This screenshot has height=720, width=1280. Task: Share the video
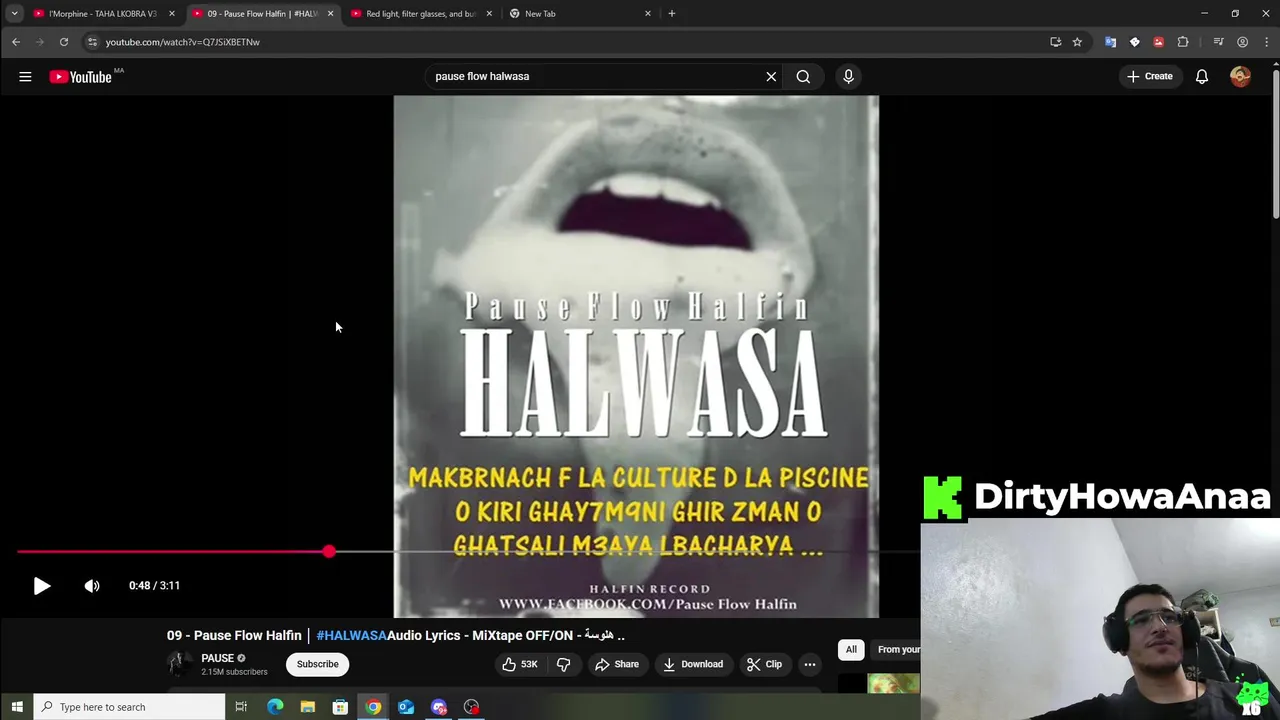(616, 664)
